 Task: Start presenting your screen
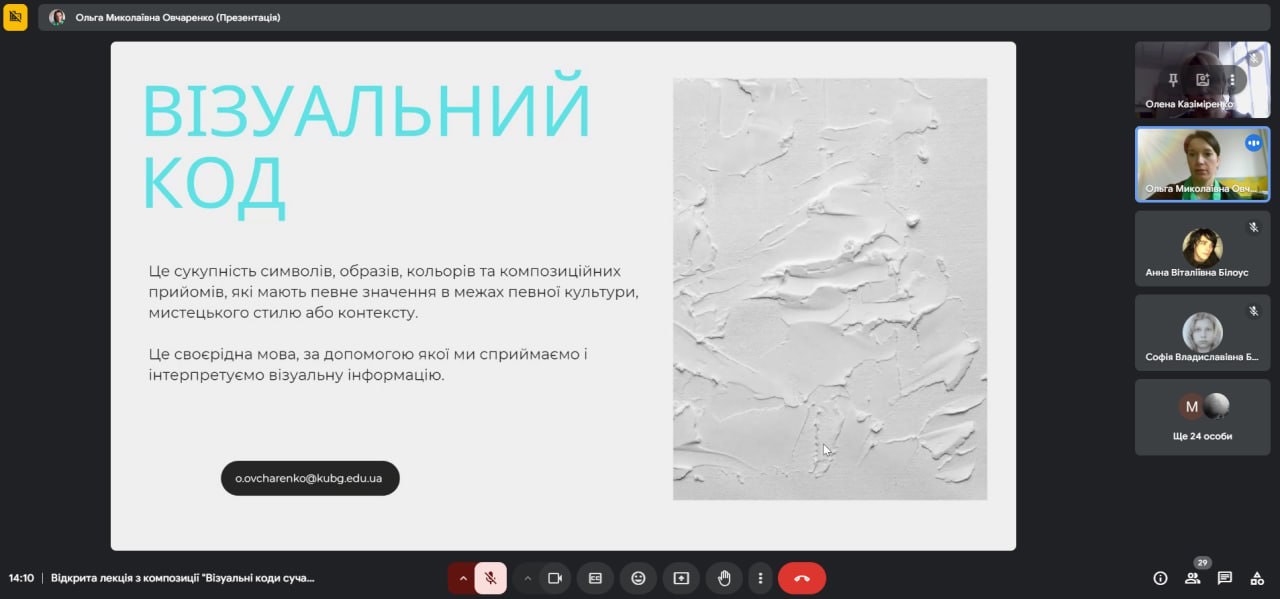681,578
